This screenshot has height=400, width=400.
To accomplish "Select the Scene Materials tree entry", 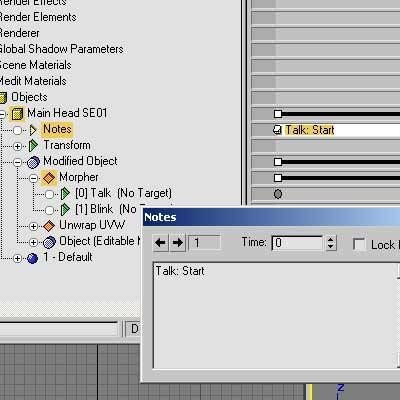I will coord(35,65).
